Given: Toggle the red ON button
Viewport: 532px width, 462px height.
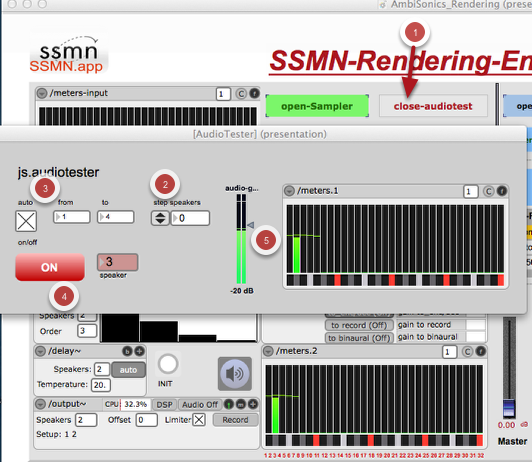Looking at the screenshot, I should pyautogui.click(x=50, y=267).
